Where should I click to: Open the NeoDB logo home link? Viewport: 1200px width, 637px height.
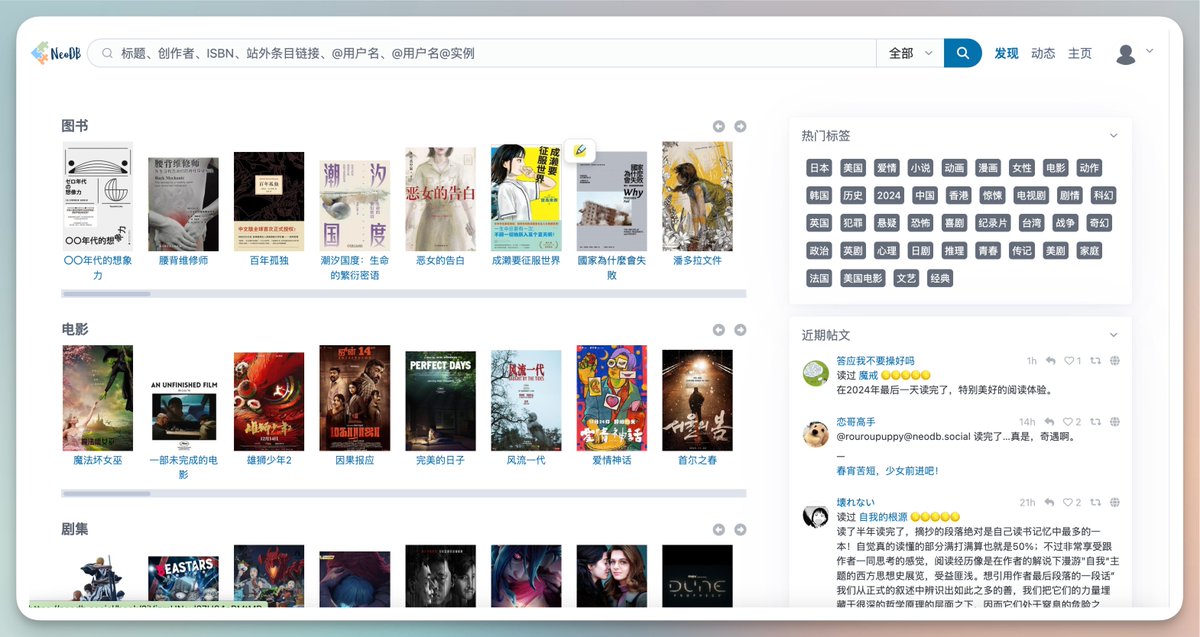pos(55,53)
